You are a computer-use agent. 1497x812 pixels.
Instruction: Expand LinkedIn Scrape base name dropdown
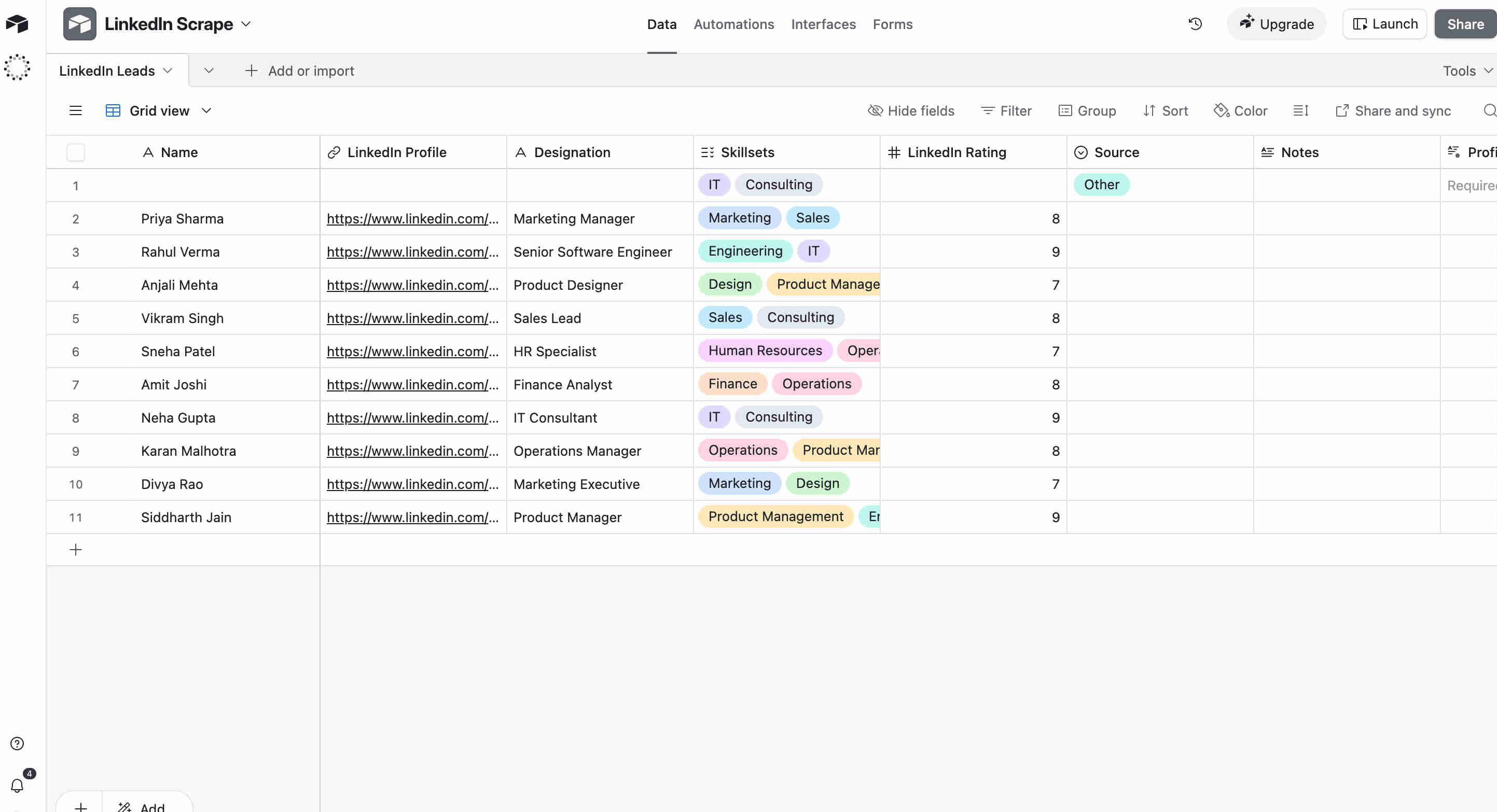(x=246, y=24)
